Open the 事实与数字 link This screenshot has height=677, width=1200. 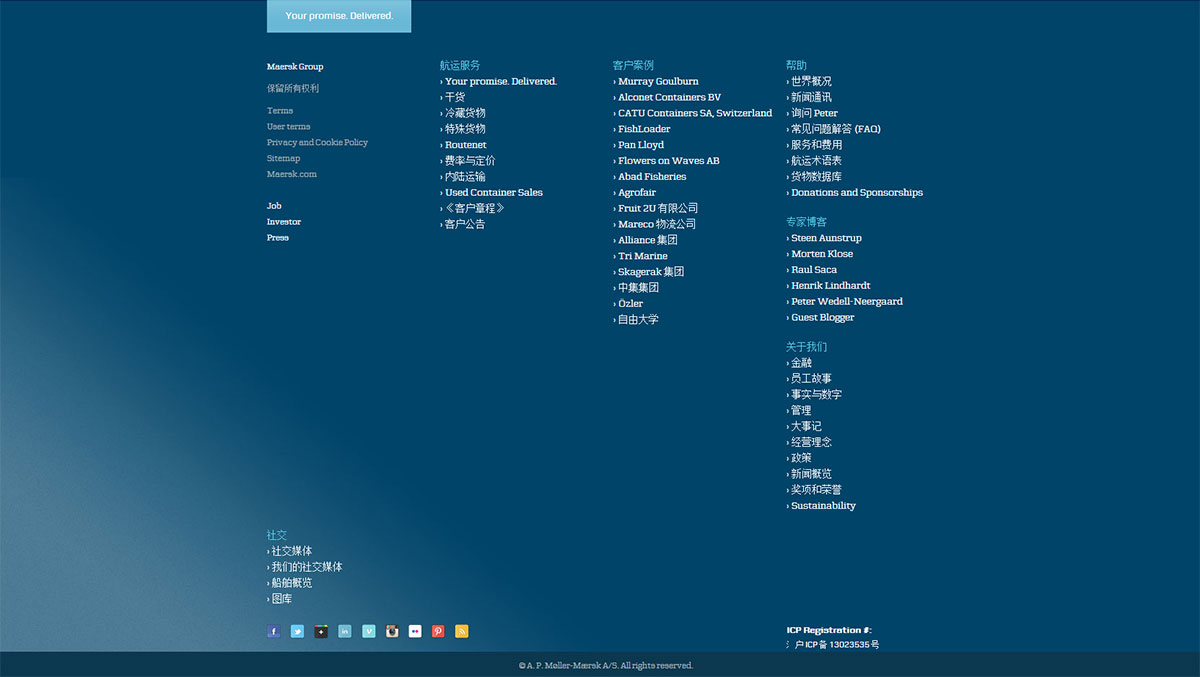(x=814, y=395)
